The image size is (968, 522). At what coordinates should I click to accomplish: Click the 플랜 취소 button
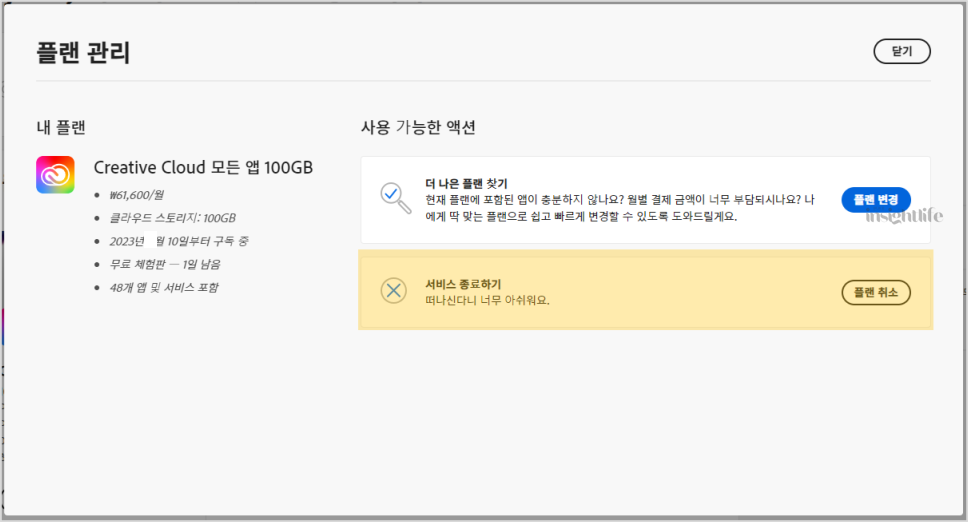(x=875, y=292)
